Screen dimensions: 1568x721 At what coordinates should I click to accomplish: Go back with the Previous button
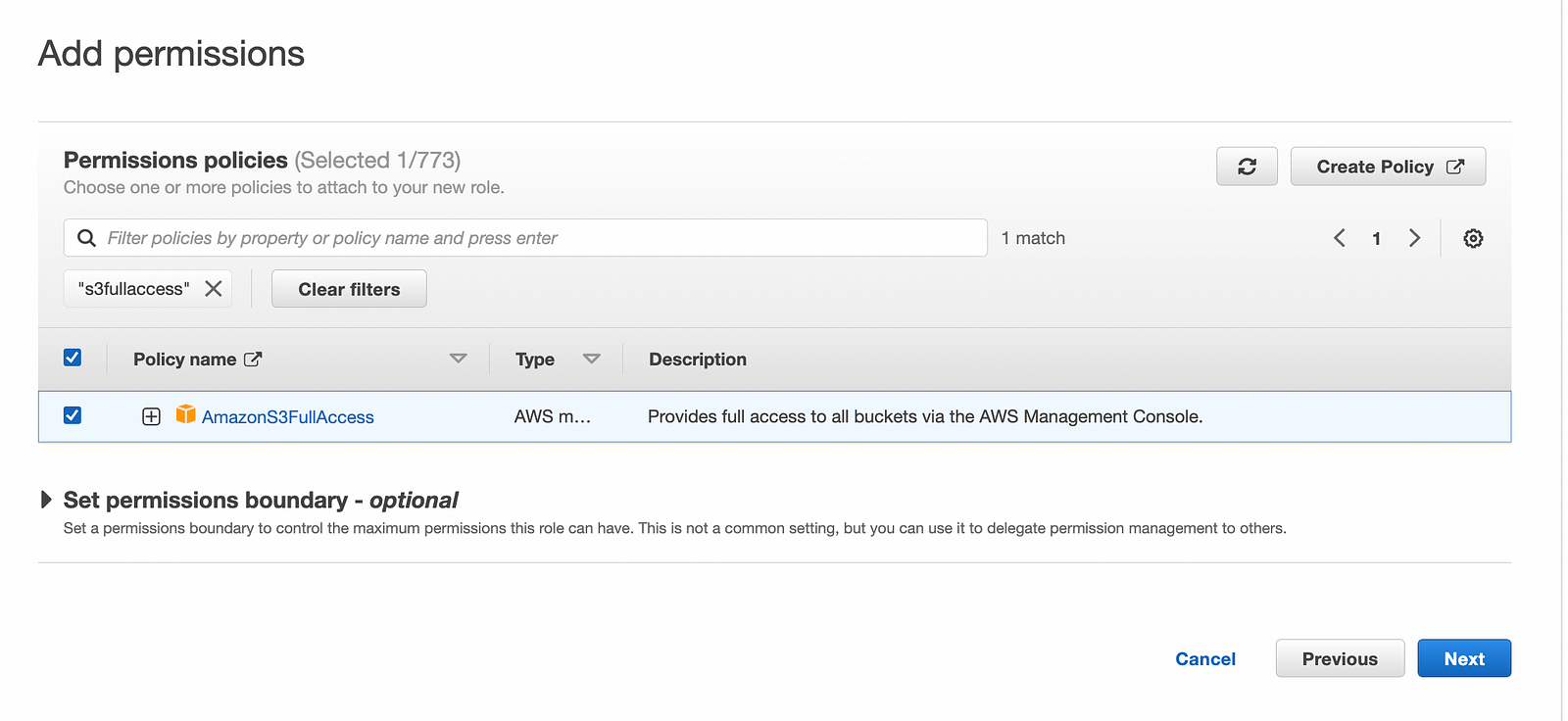pos(1339,659)
